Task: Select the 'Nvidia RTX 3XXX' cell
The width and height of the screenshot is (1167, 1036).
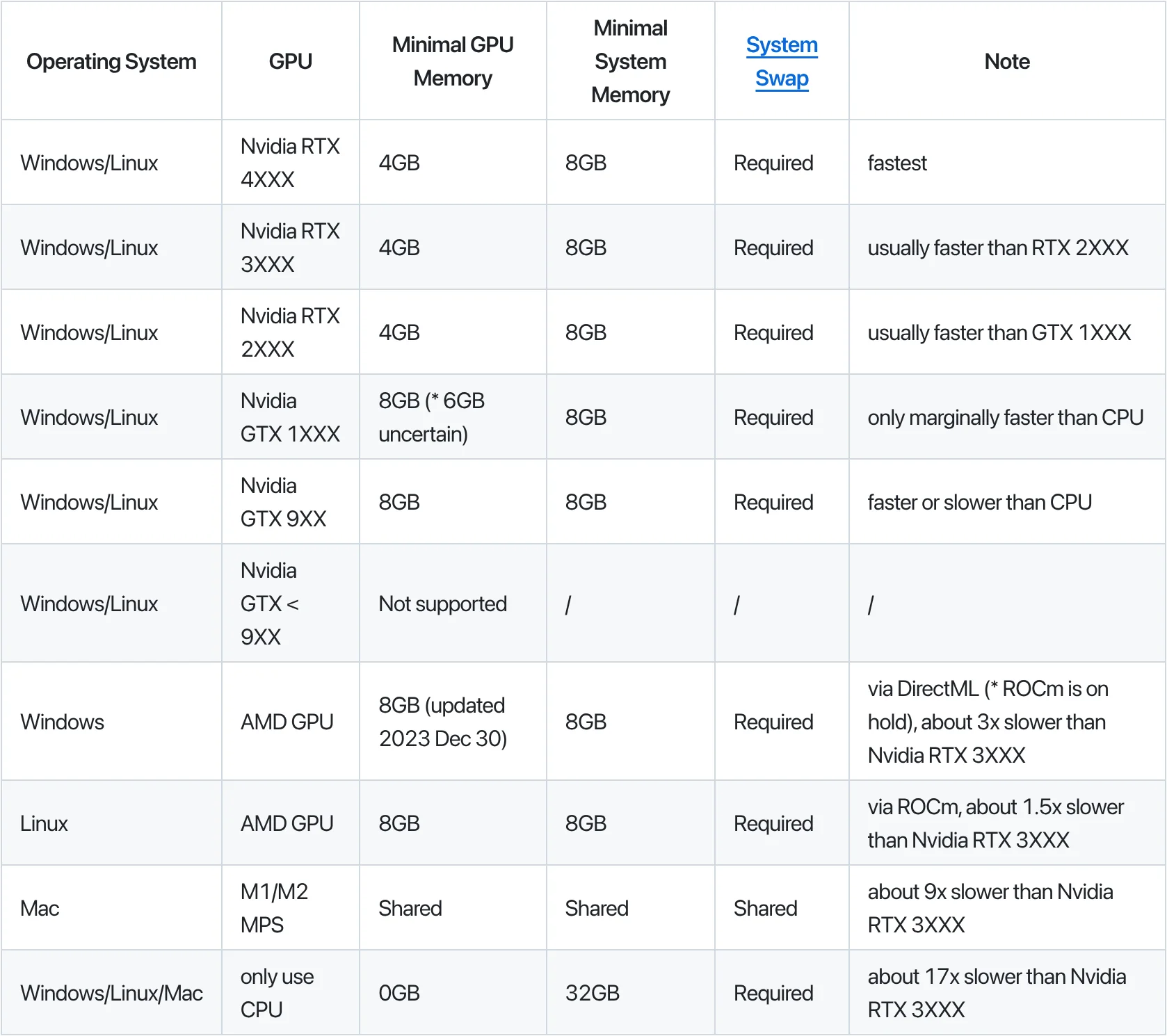Action: (x=290, y=248)
